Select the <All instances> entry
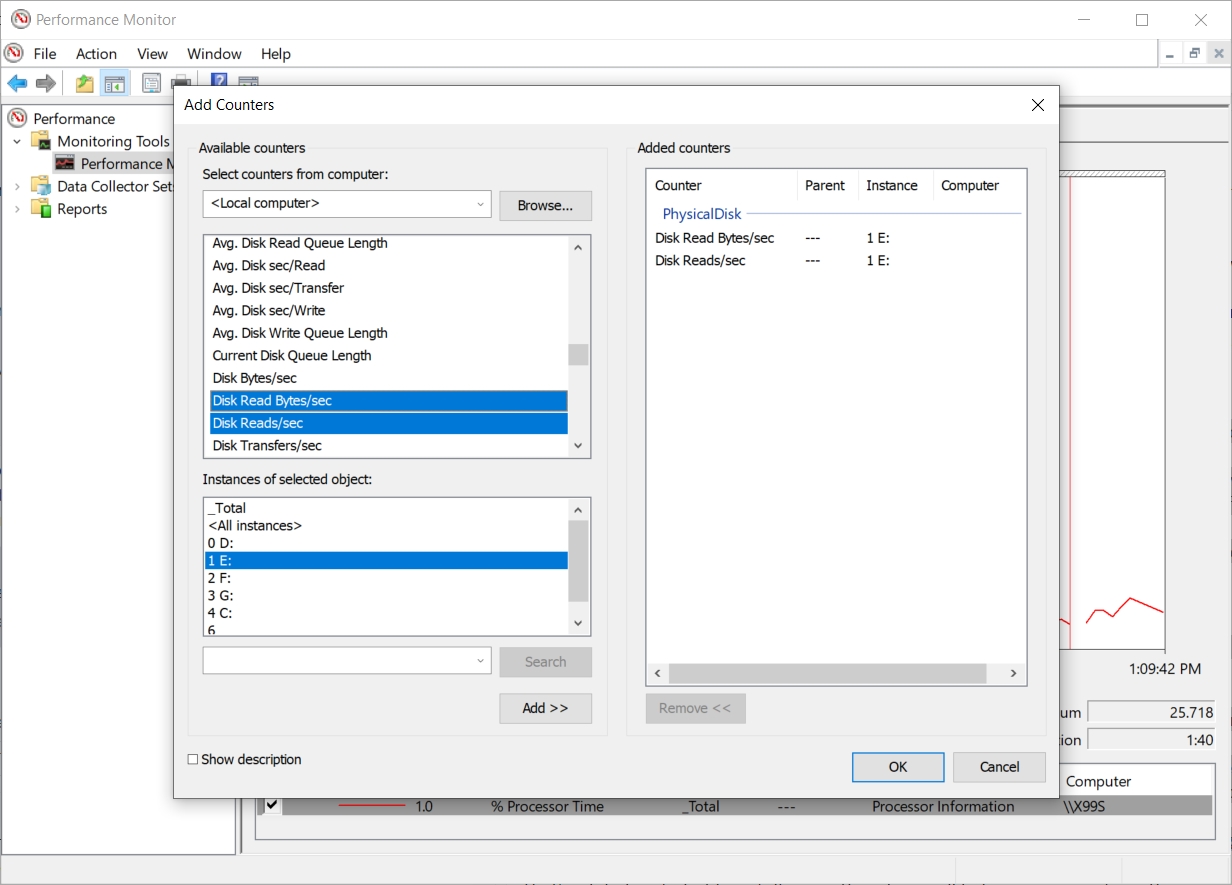The height and width of the screenshot is (885, 1232). pyautogui.click(x=386, y=525)
